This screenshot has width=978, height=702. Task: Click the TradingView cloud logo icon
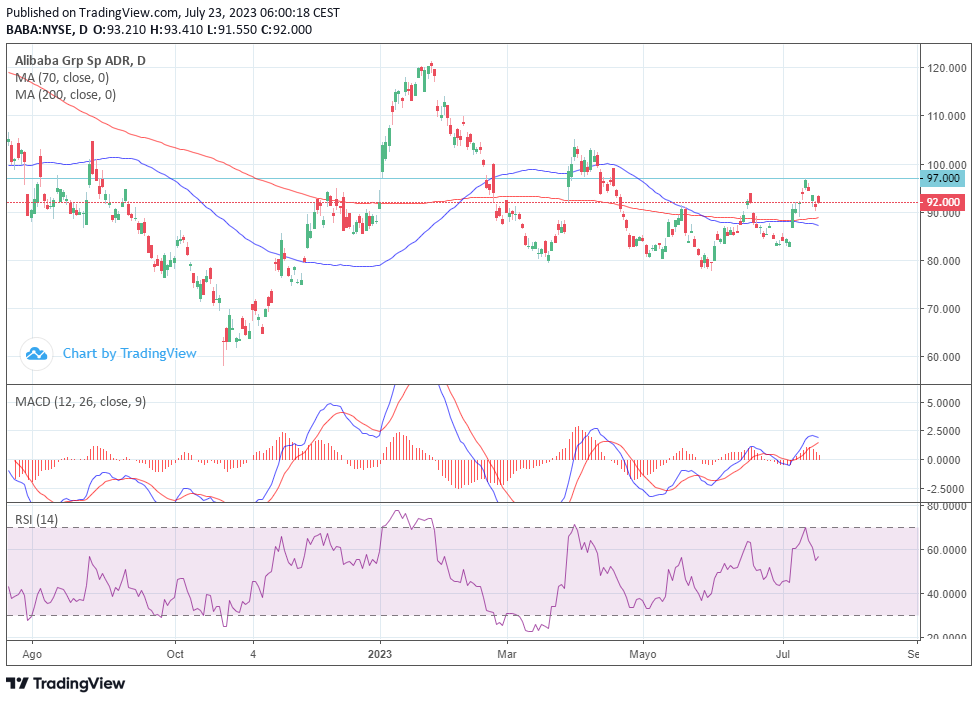point(36,354)
